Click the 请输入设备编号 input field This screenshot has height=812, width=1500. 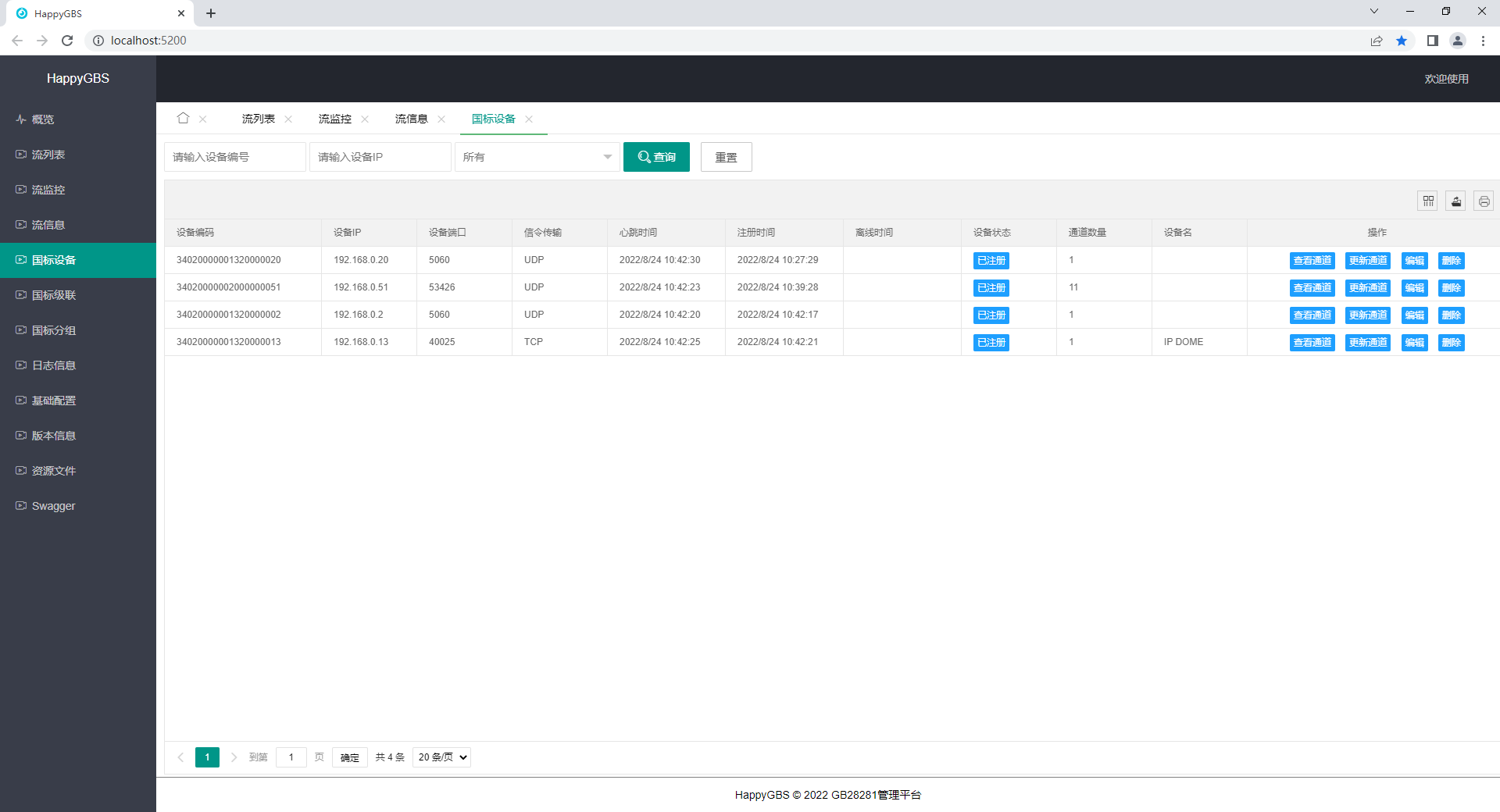[234, 157]
